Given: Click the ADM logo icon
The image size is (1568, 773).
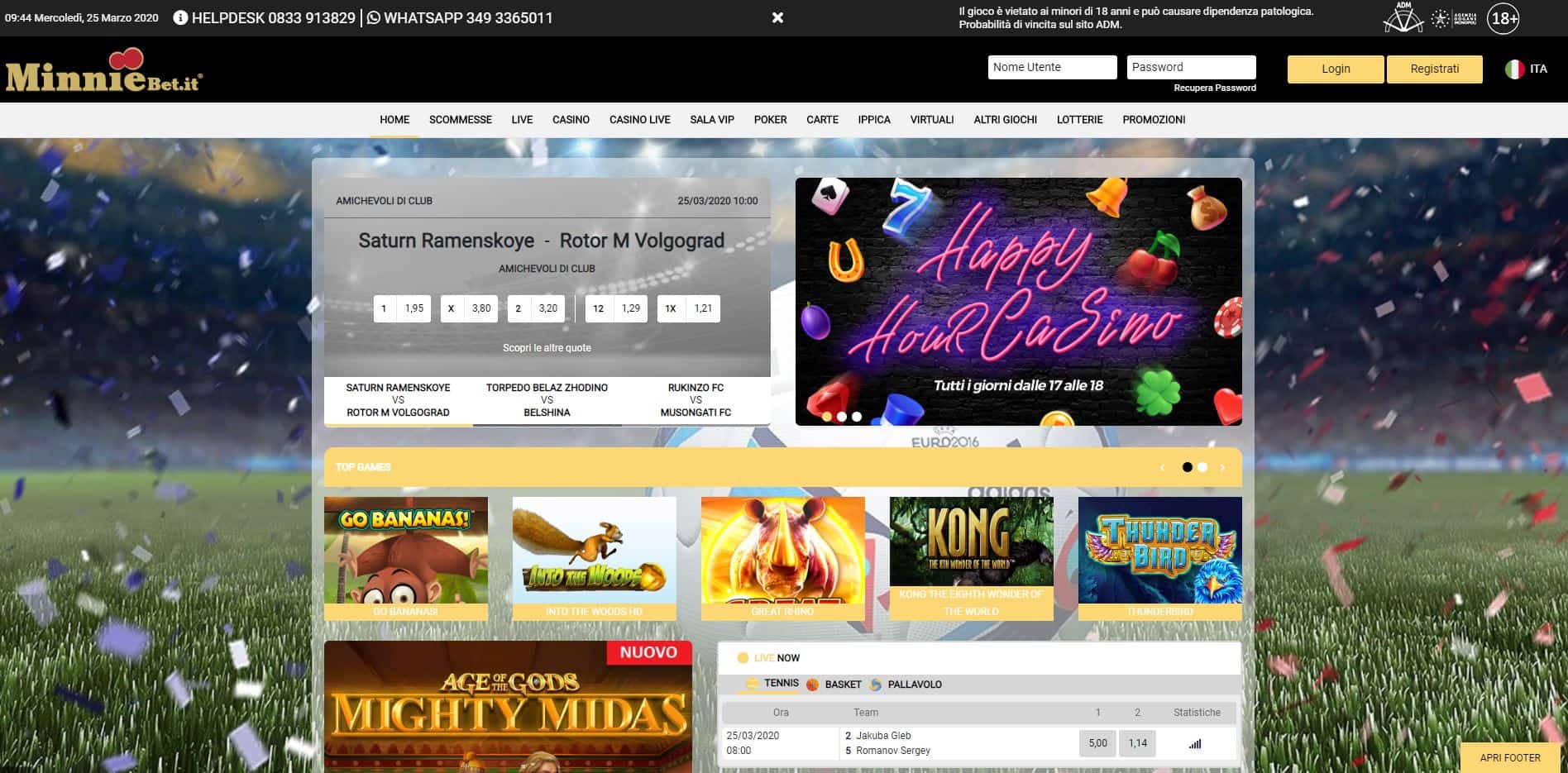Looking at the screenshot, I should click(1403, 17).
